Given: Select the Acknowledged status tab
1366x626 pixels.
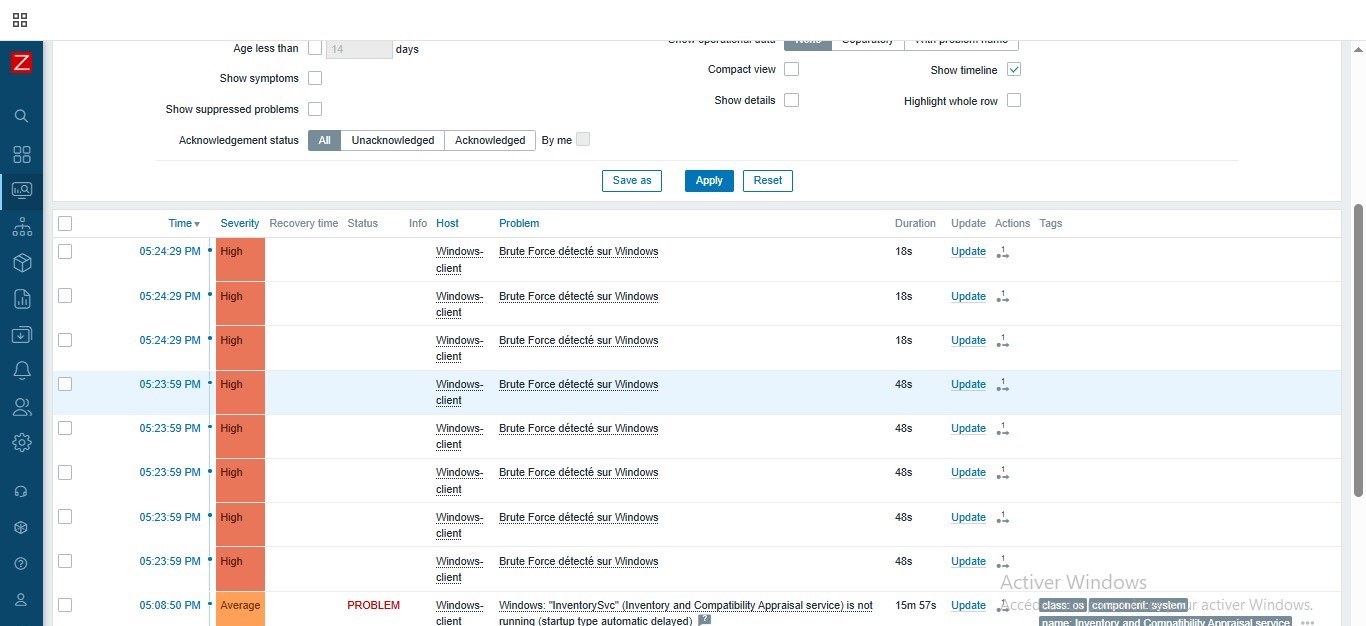Looking at the screenshot, I should [490, 140].
